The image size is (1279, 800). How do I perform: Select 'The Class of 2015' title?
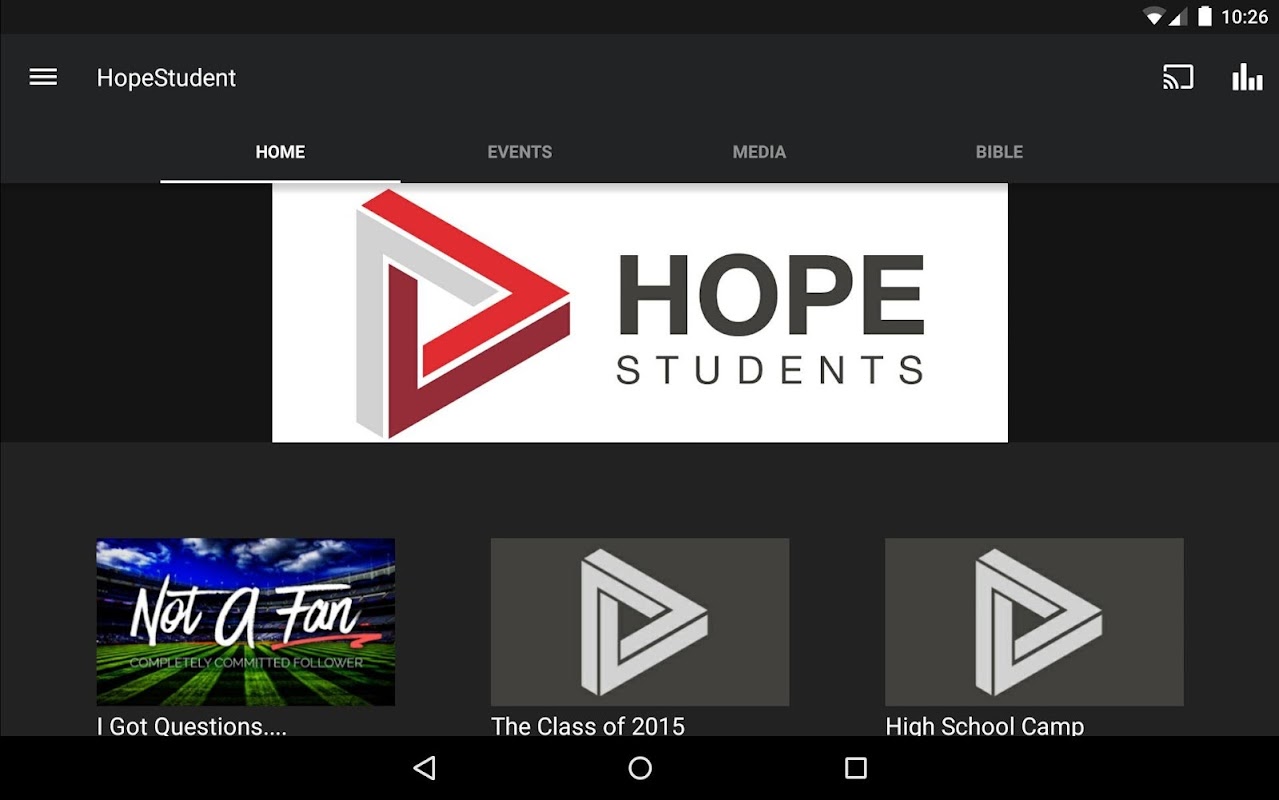[x=588, y=726]
